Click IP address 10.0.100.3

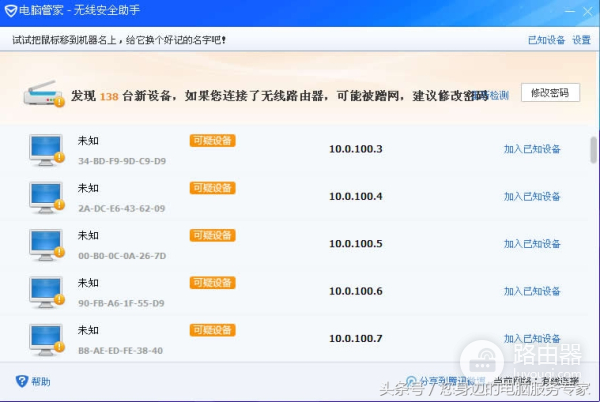[x=356, y=149]
